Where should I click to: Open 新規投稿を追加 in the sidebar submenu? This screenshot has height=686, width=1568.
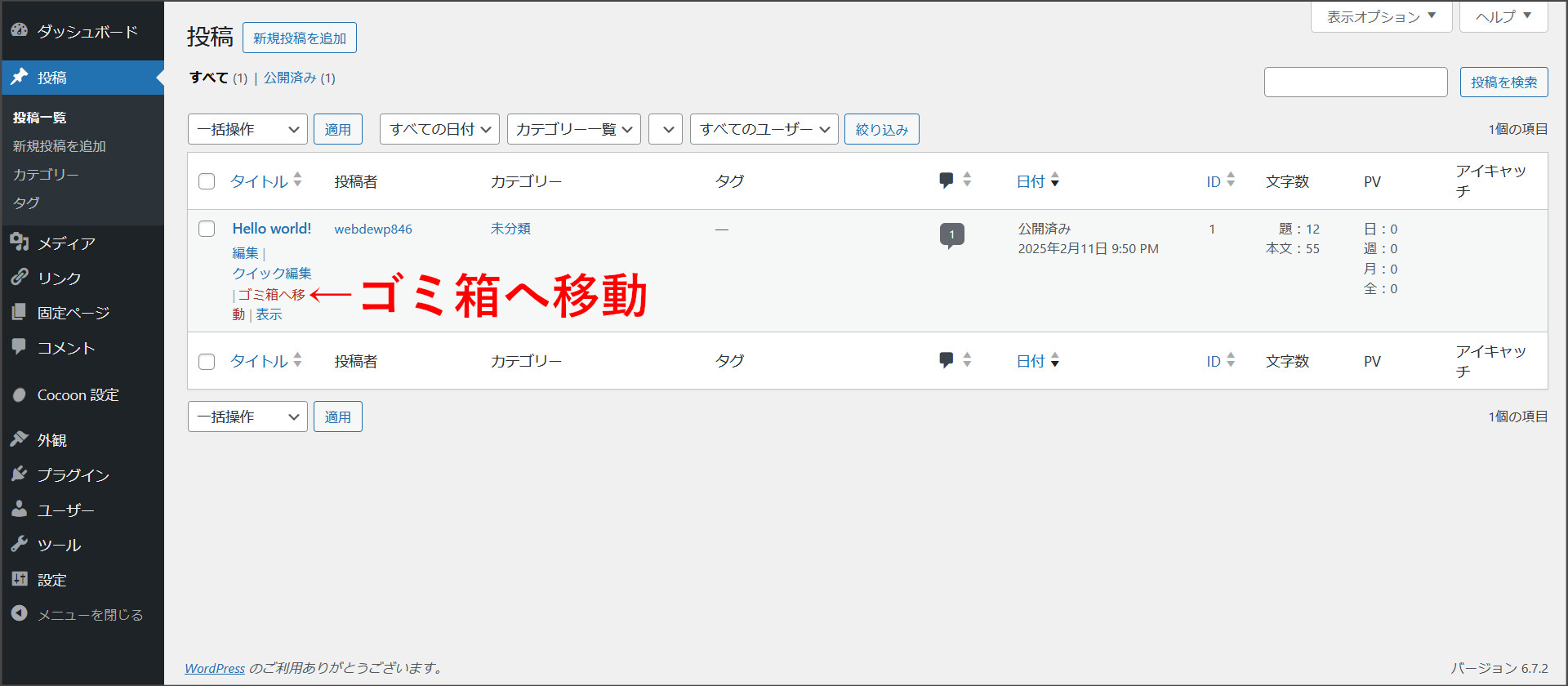(60, 146)
